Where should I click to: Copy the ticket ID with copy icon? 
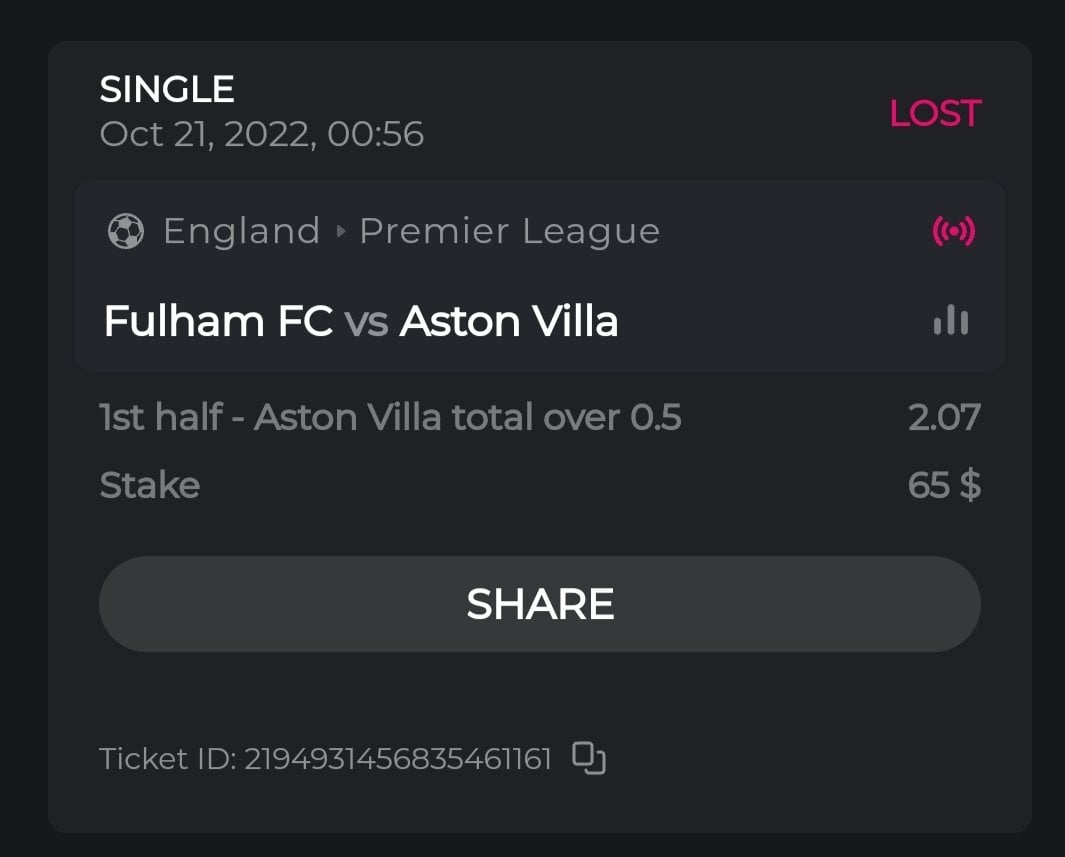589,758
